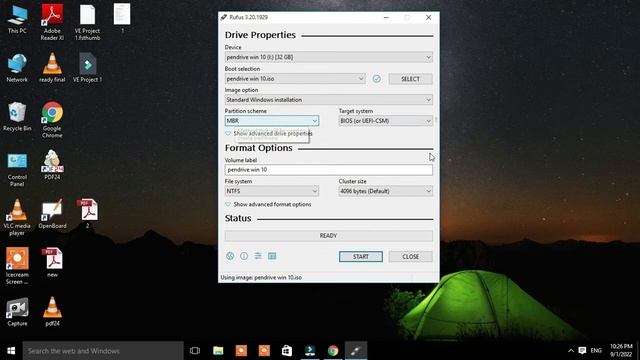Screen dimensions: 640x360
Task: Select PDF file named new on desktop
Action: [52, 262]
